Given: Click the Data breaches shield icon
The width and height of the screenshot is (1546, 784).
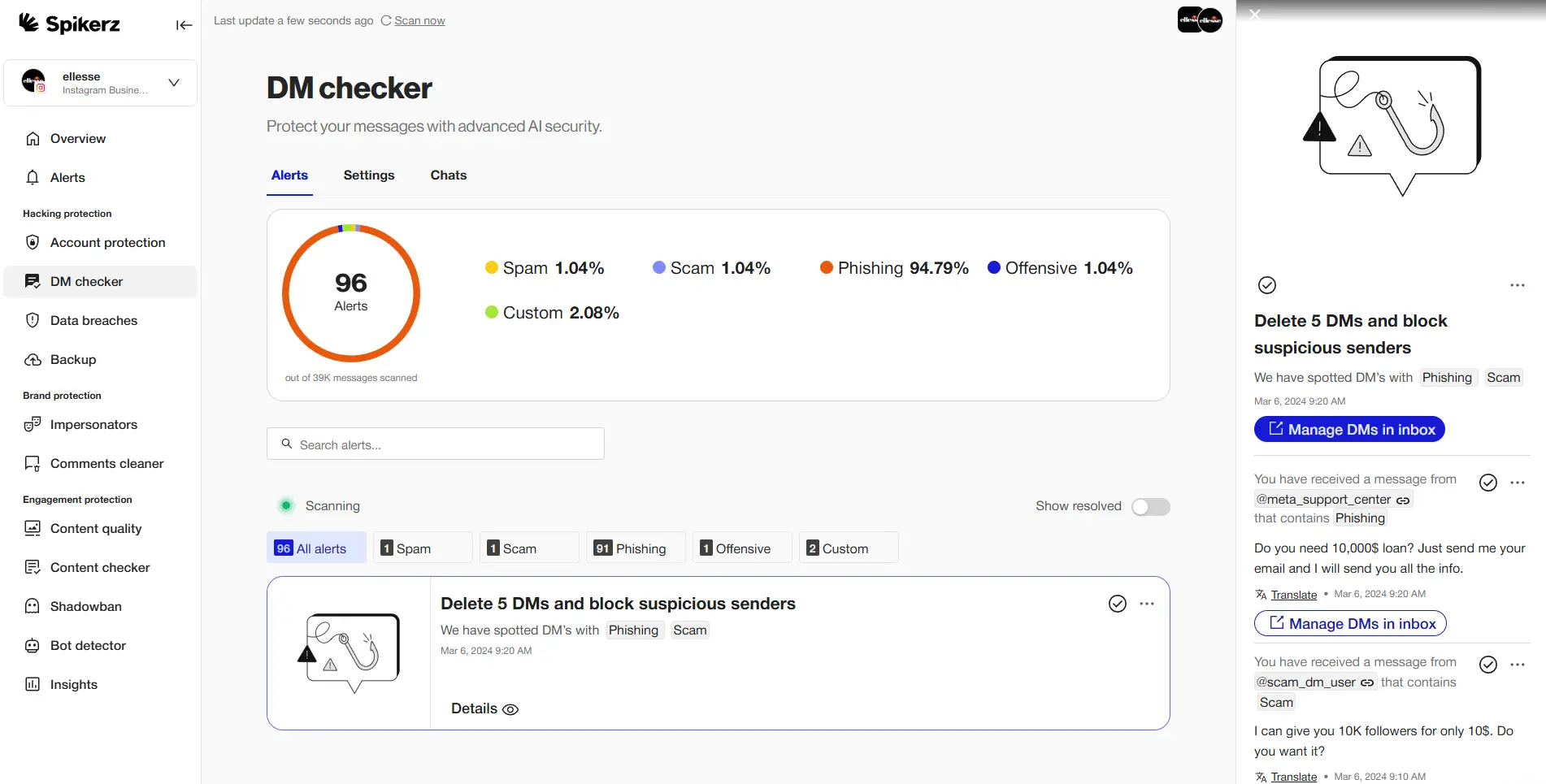Looking at the screenshot, I should [x=32, y=320].
